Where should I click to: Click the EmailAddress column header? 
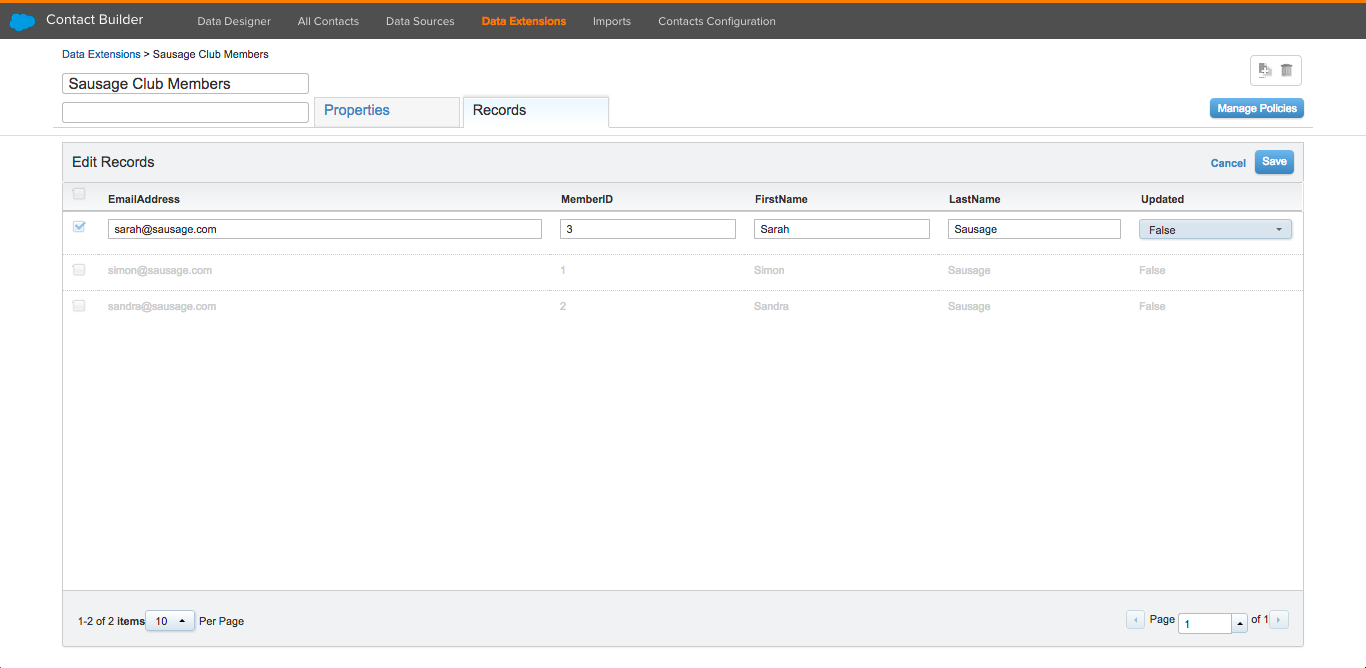[144, 199]
